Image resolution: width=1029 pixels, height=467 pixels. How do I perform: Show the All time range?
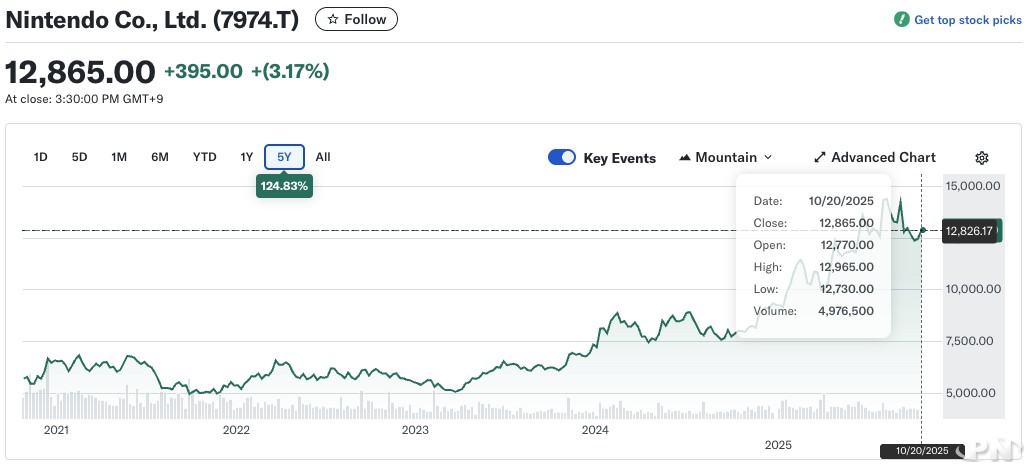(x=323, y=157)
